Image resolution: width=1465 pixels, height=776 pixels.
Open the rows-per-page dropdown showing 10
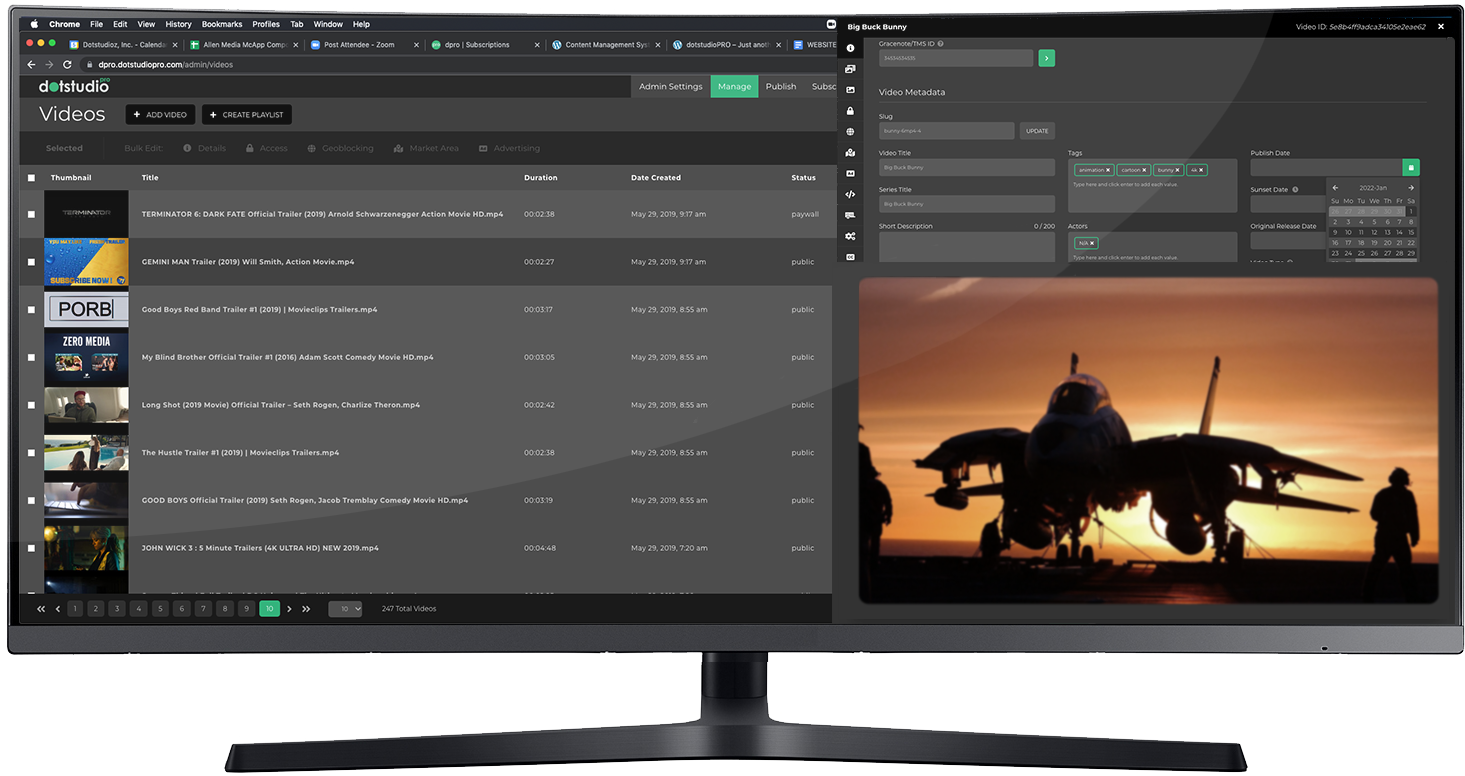[x=345, y=608]
